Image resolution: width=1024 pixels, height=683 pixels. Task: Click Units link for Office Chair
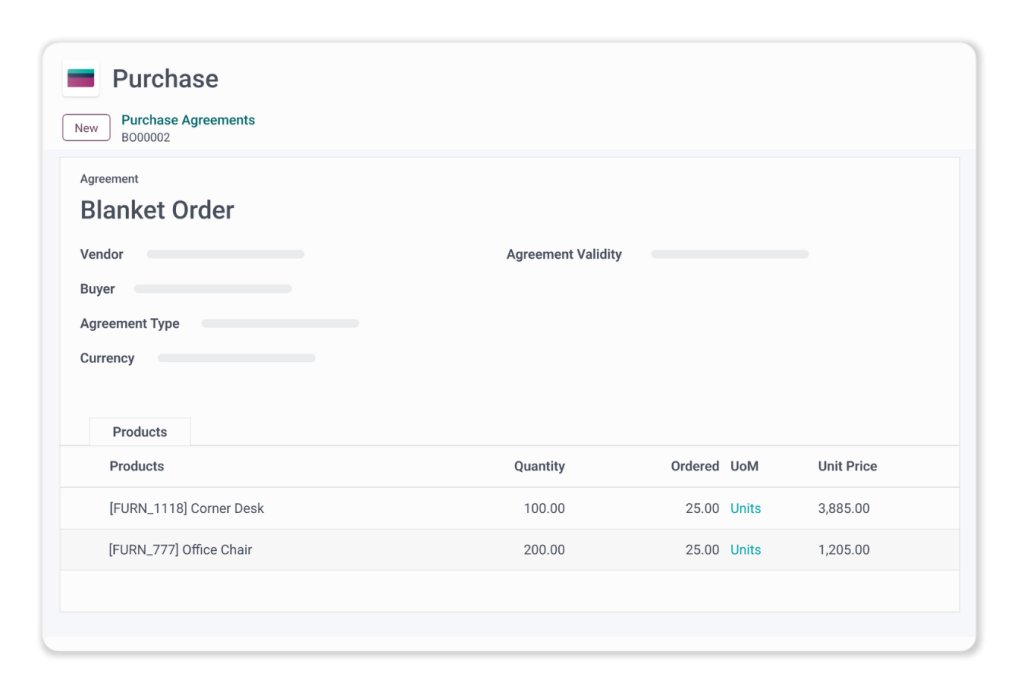(745, 550)
